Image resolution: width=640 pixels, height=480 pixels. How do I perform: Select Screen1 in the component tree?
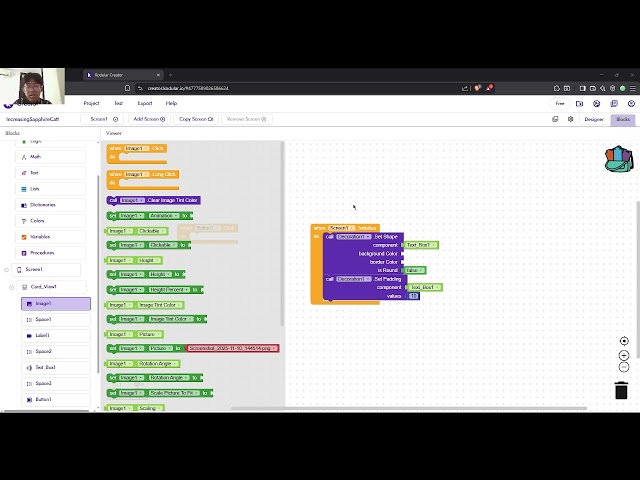tap(46, 269)
